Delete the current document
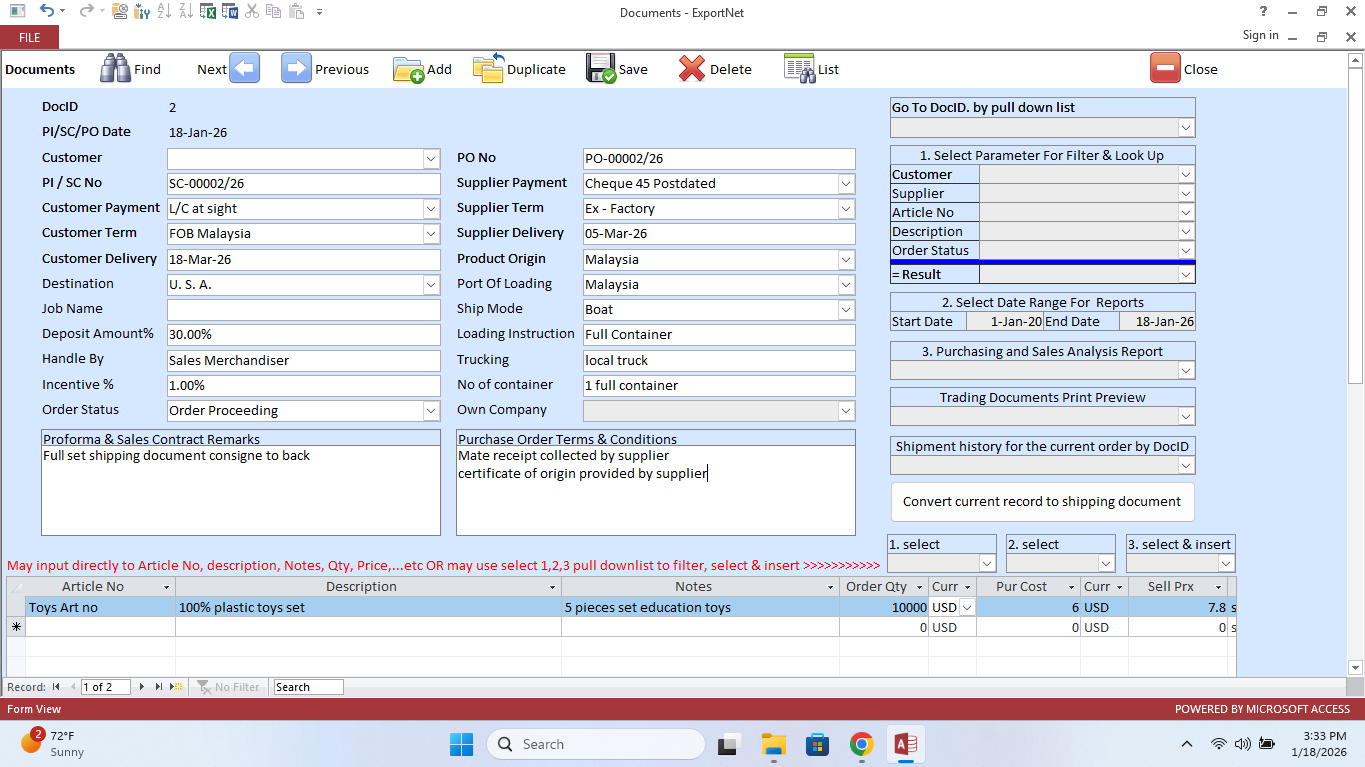Viewport: 1365px width, 767px height. click(x=715, y=68)
